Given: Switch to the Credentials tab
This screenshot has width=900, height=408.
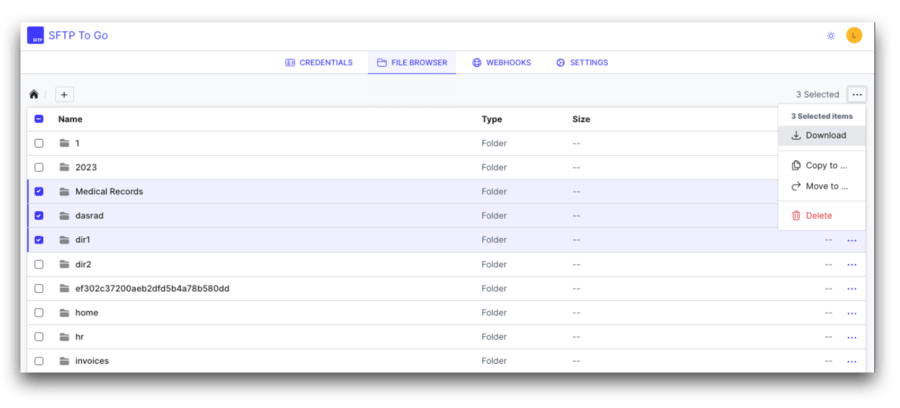Looking at the screenshot, I should pyautogui.click(x=319, y=63).
